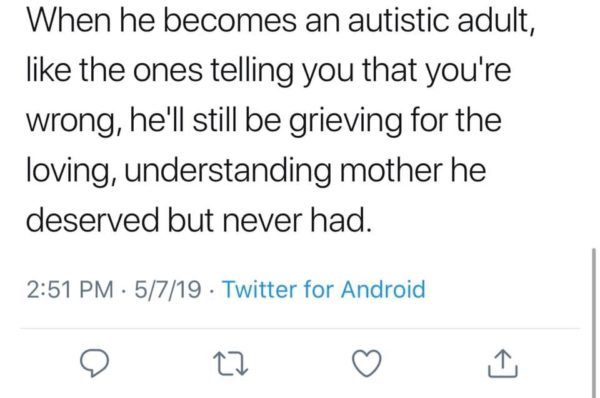Open the Twitter for Android source link
The image size is (600, 398).
point(324,289)
